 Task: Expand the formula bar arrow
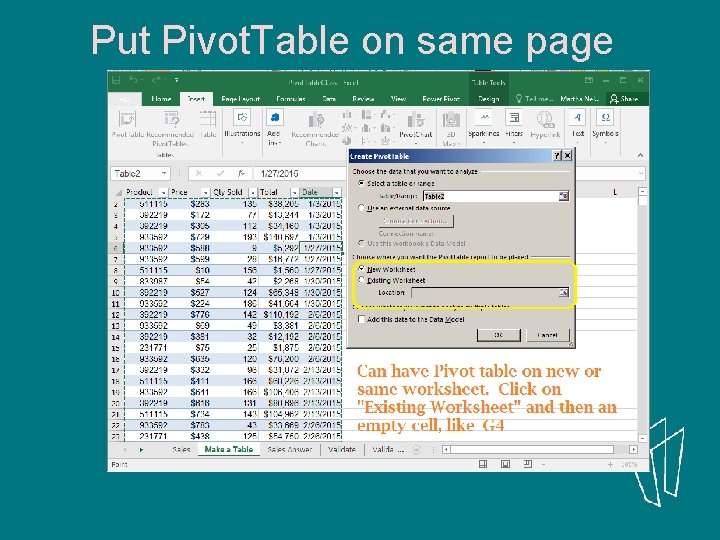pyautogui.click(x=641, y=173)
